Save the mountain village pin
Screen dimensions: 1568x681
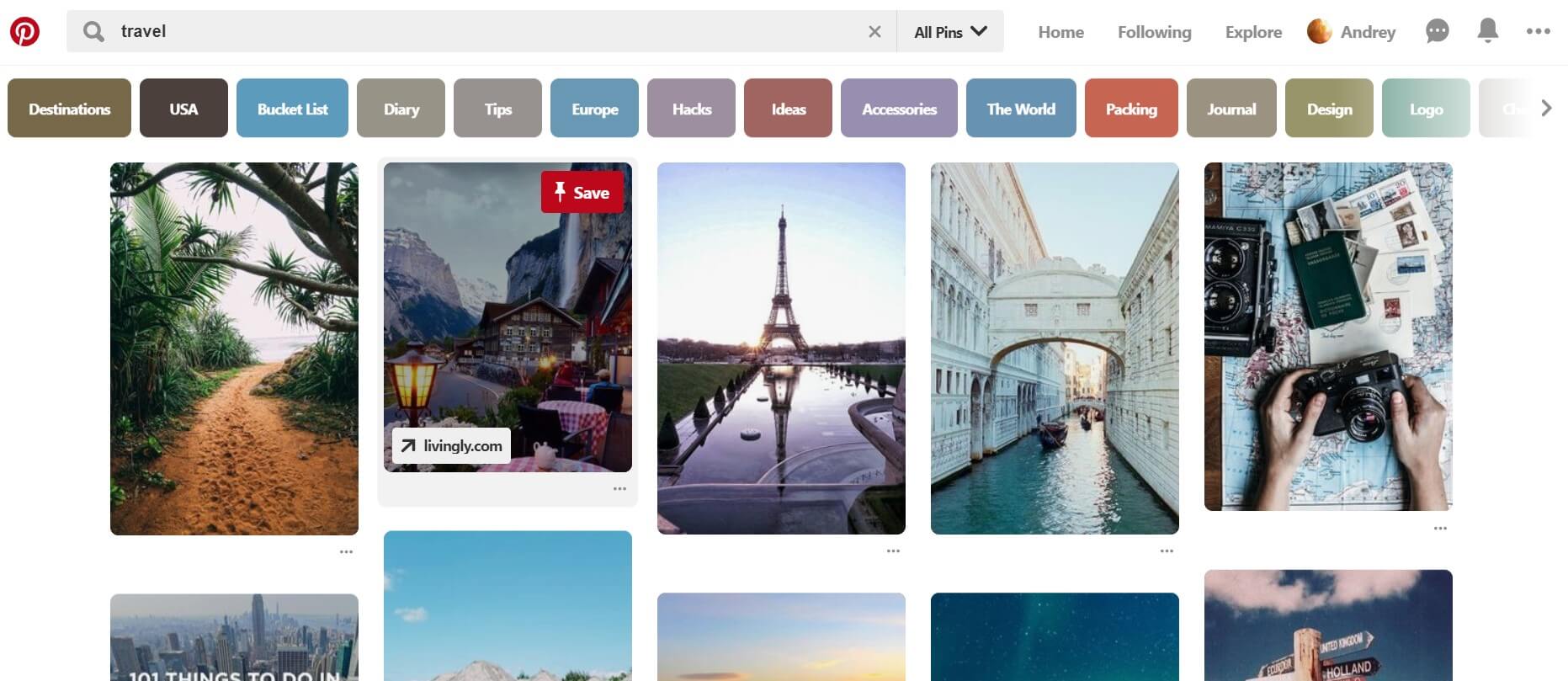pos(582,193)
